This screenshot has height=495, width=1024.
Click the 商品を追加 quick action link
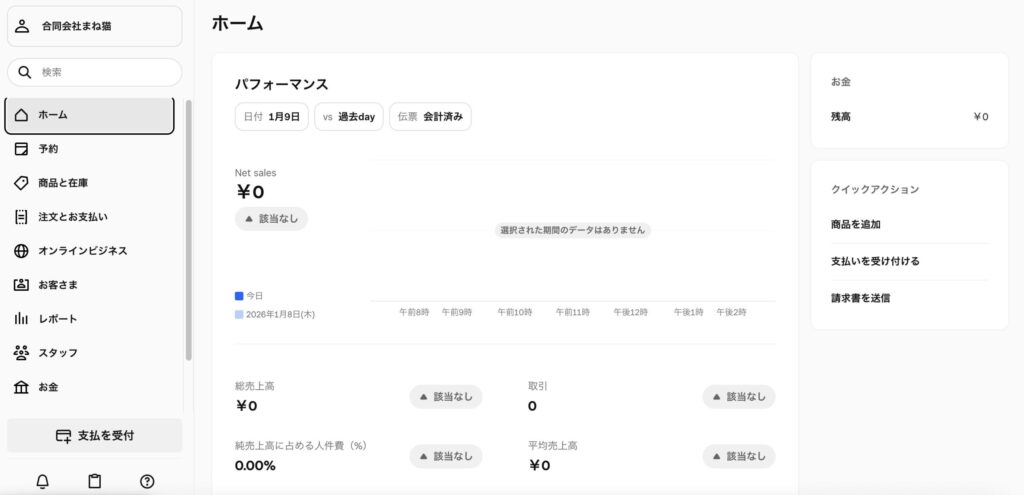[856, 225]
